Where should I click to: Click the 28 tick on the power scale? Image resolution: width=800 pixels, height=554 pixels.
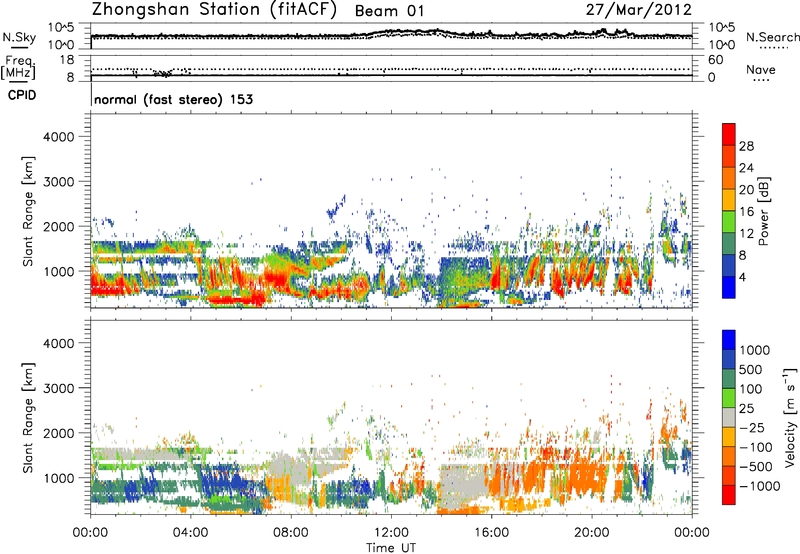pos(746,146)
